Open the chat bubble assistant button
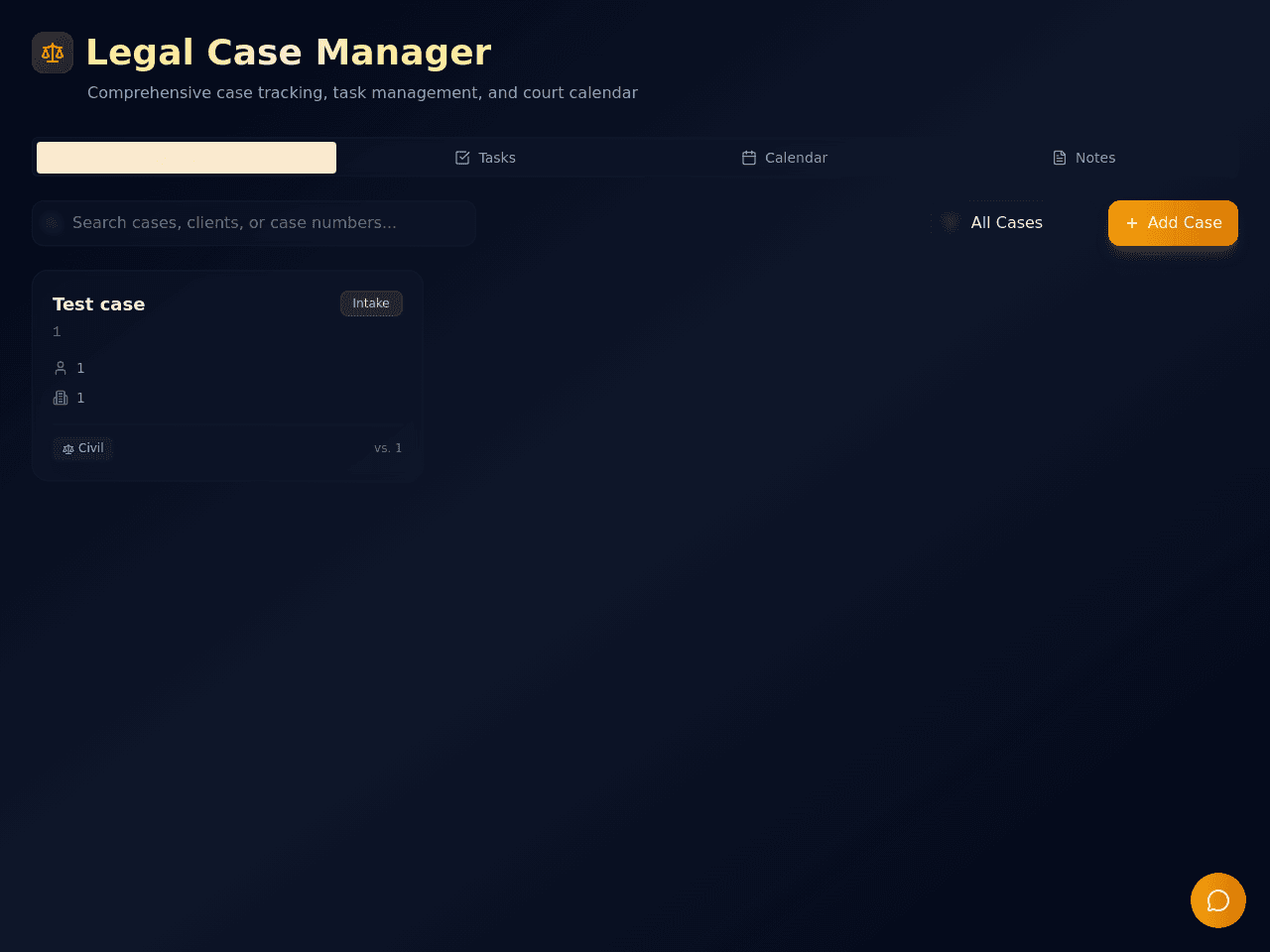This screenshot has height=952, width=1270. pos(1218,900)
